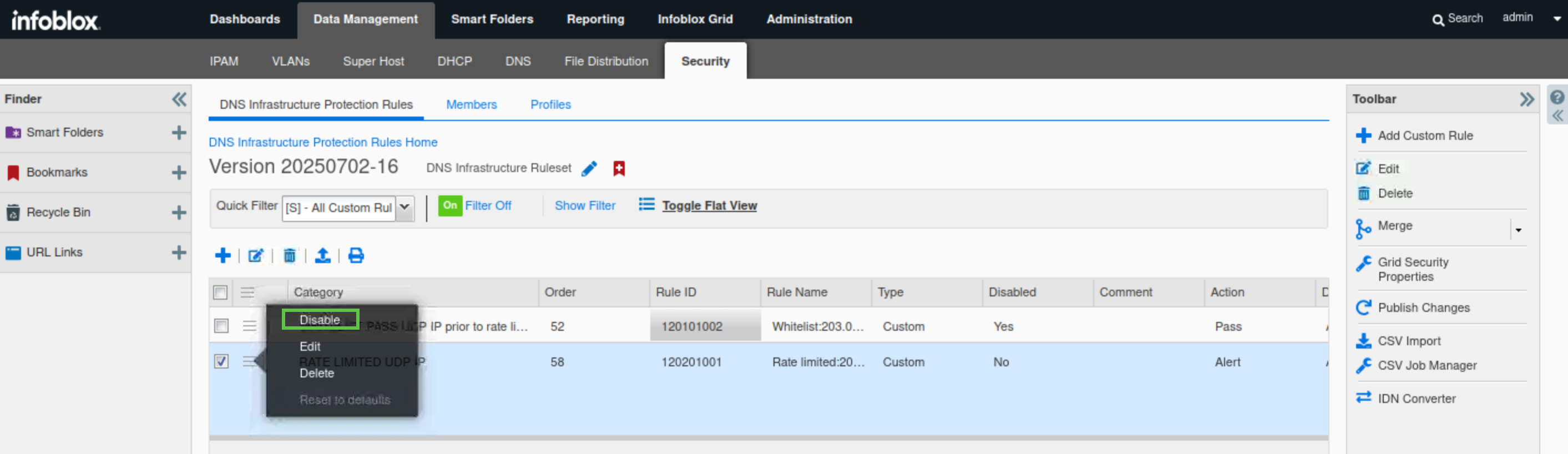Click the URL Links icon in Finder

[13, 253]
